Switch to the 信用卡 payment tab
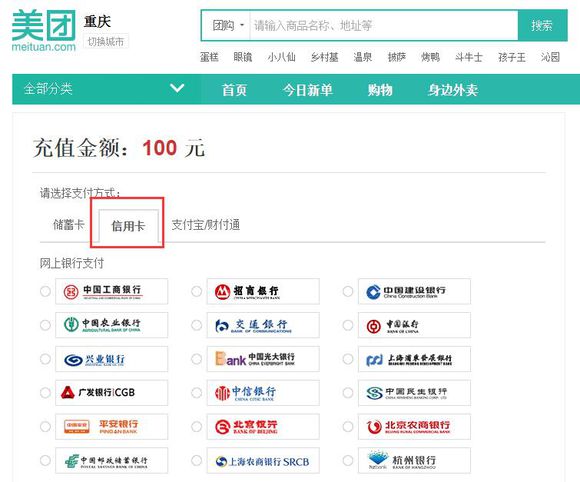Image resolution: width=580 pixels, height=482 pixels. pyautogui.click(x=128, y=226)
